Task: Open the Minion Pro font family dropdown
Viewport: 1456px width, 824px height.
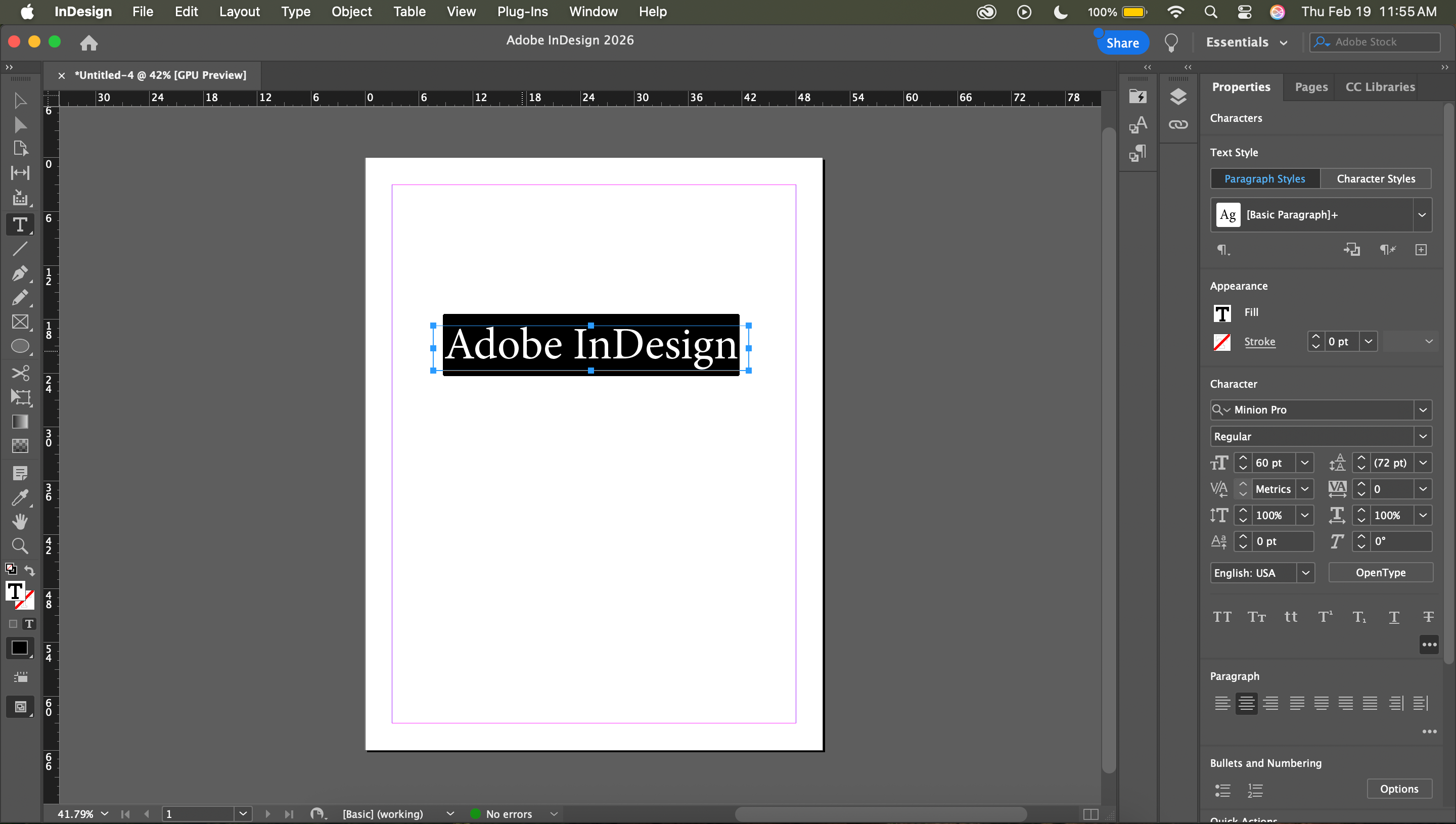Action: pyautogui.click(x=1422, y=410)
